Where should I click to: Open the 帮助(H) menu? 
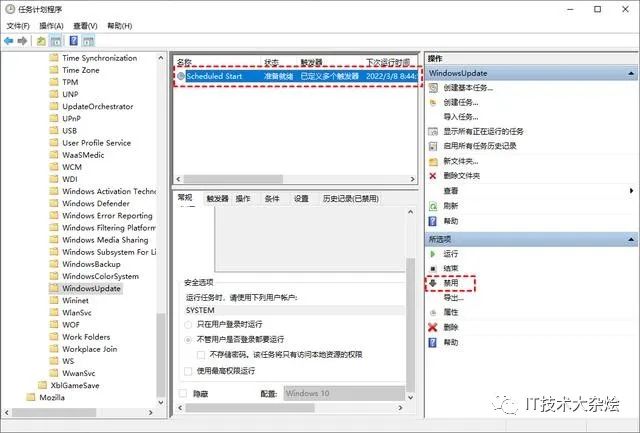point(120,26)
